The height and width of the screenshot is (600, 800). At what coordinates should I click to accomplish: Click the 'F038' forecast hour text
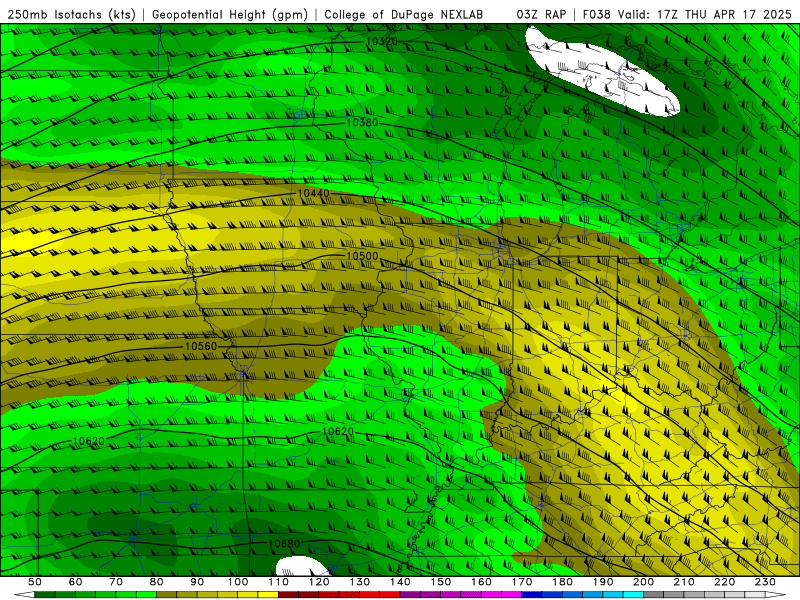pos(596,14)
